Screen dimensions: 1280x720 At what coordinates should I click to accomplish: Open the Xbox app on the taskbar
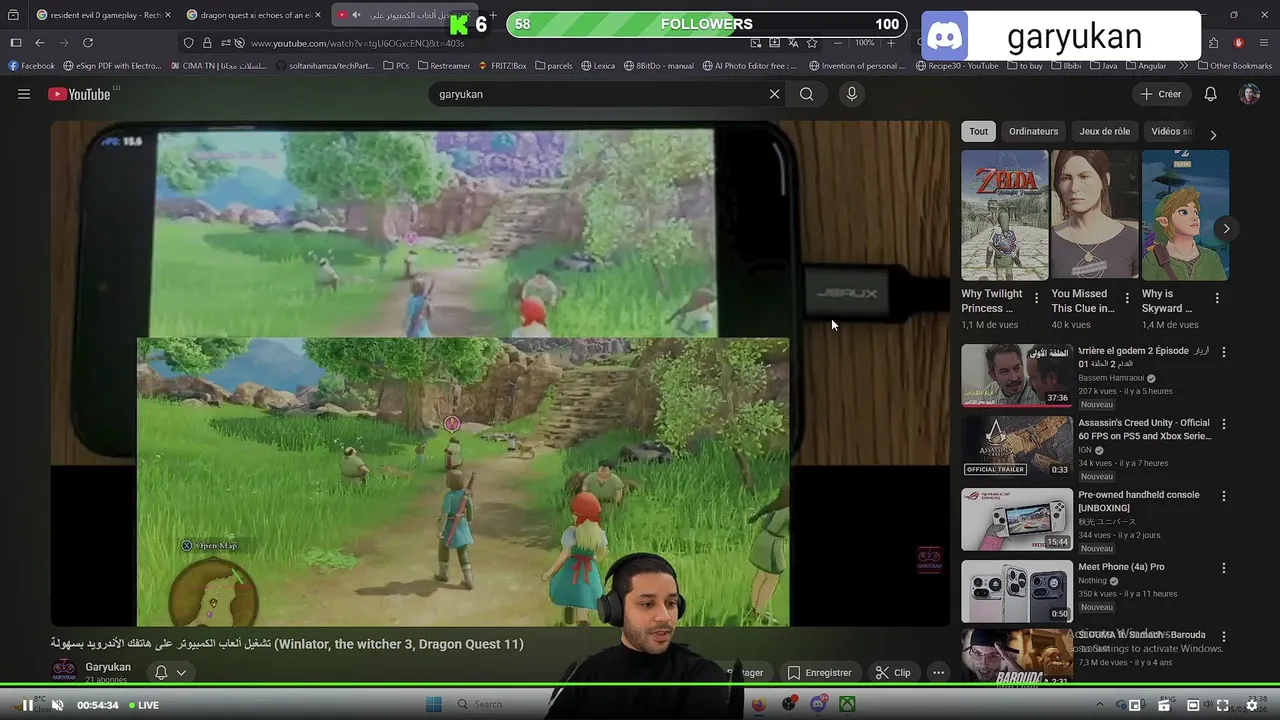tap(847, 704)
